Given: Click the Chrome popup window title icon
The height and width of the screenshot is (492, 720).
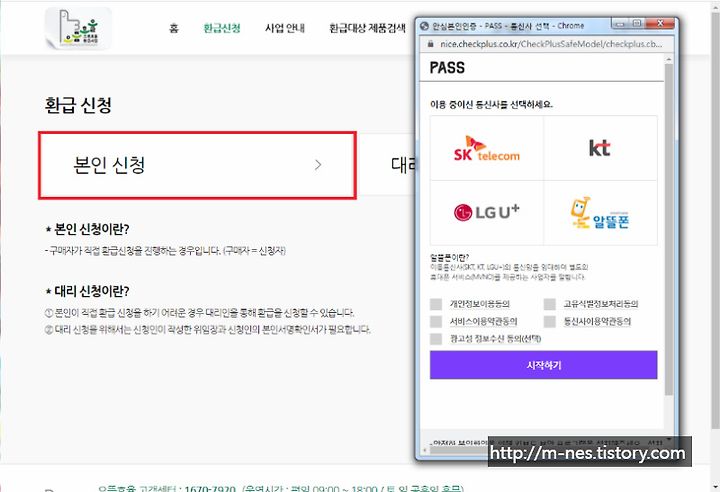Looking at the screenshot, I should pyautogui.click(x=425, y=26).
